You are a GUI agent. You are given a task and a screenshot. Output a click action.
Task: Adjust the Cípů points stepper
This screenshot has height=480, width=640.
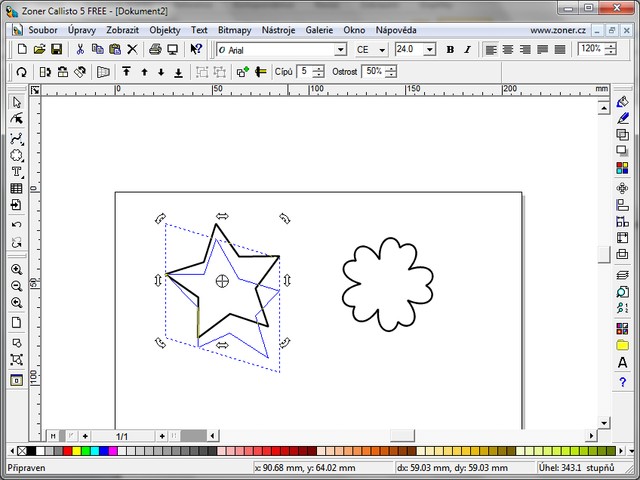tap(318, 72)
